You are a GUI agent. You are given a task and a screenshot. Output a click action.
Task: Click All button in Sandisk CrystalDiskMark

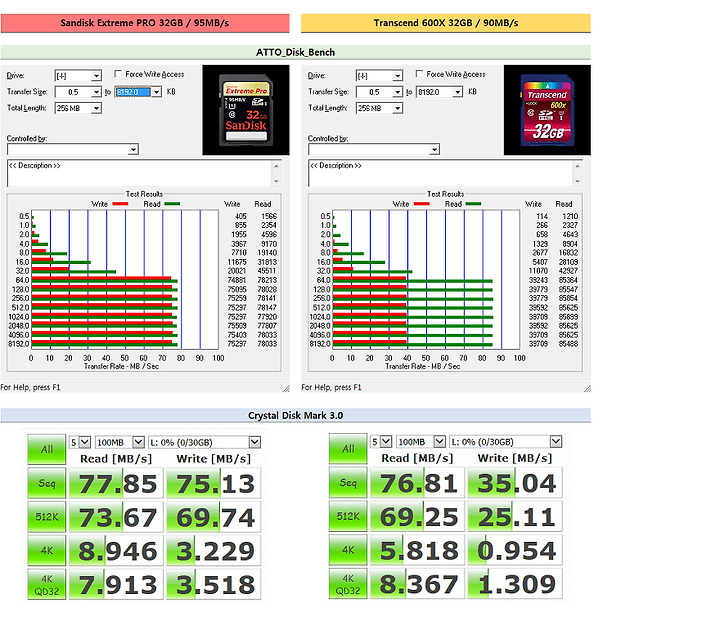(46, 449)
